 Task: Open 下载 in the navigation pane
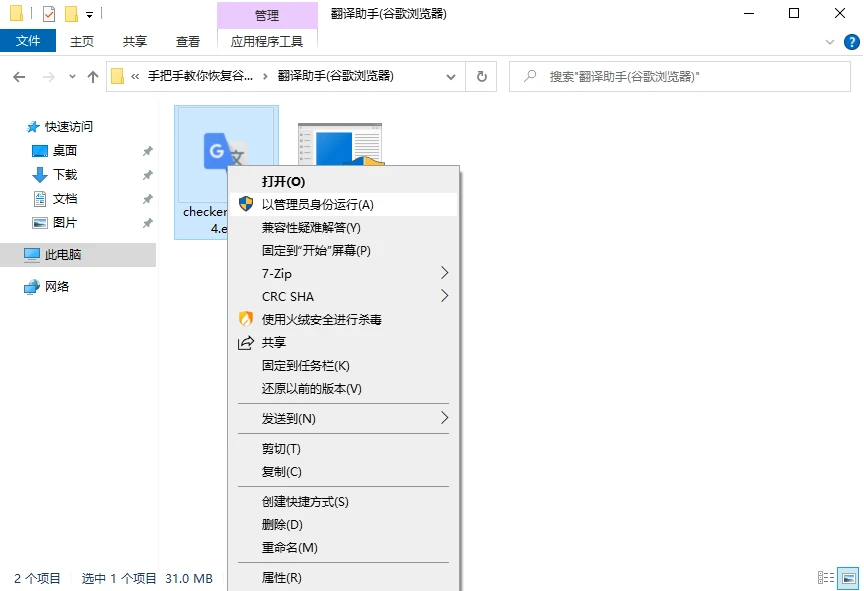(64, 175)
